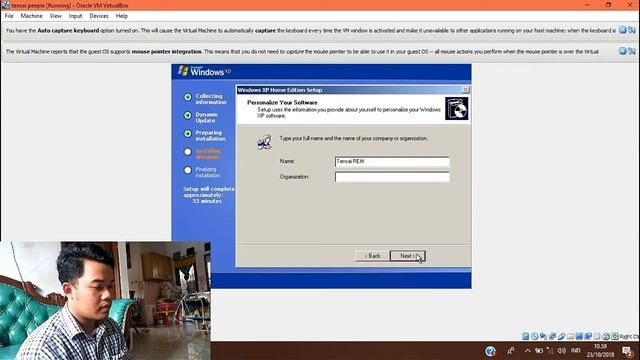Click the optical disk status icon
Screen dimensions: 640x360
pyautogui.click(x=535, y=336)
